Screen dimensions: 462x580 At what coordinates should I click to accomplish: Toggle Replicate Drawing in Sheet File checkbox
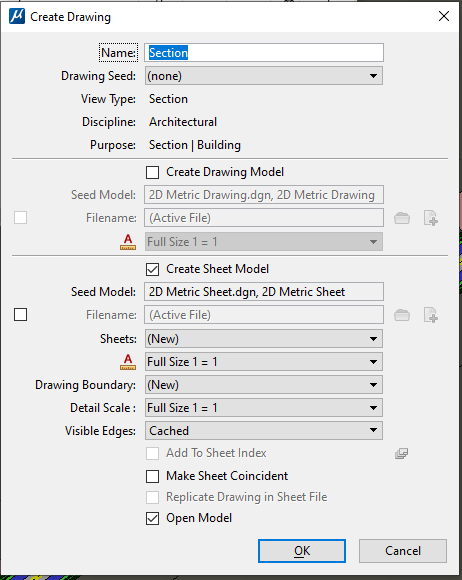tap(152, 498)
